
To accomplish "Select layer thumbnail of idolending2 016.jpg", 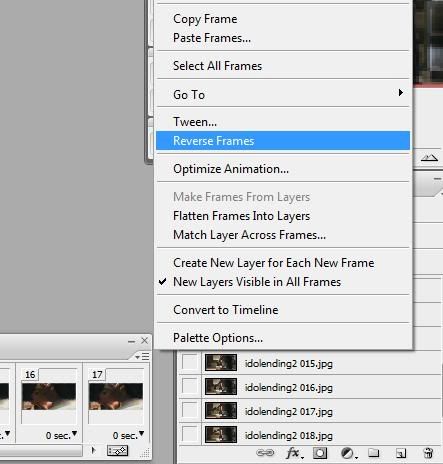I will pyautogui.click(x=221, y=387).
